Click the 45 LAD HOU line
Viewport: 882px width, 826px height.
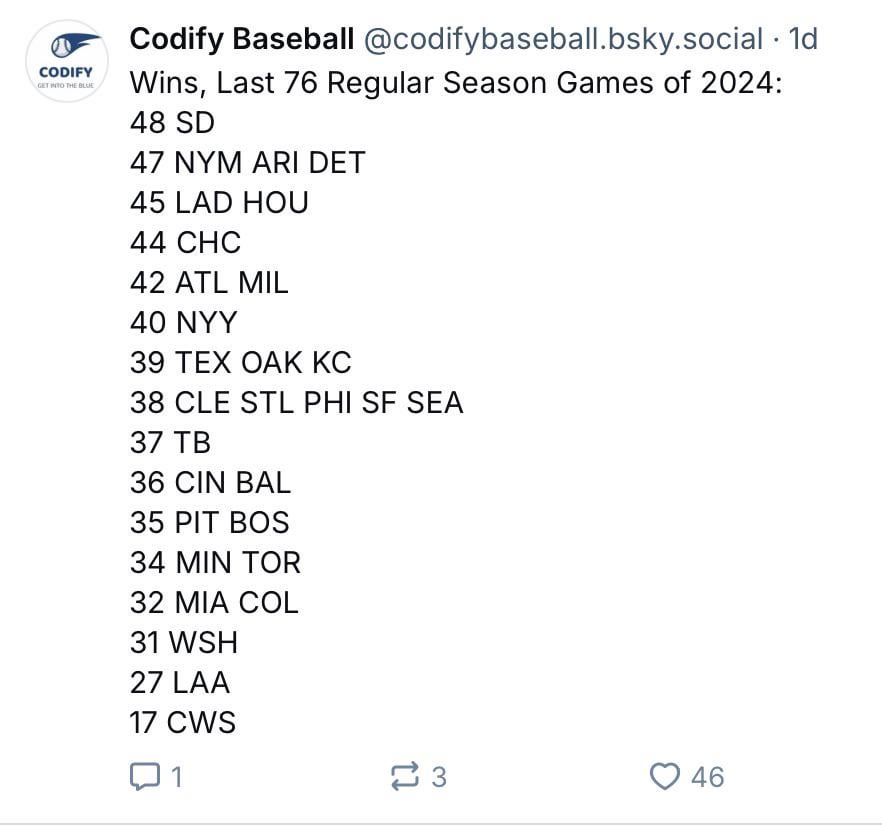(x=219, y=202)
